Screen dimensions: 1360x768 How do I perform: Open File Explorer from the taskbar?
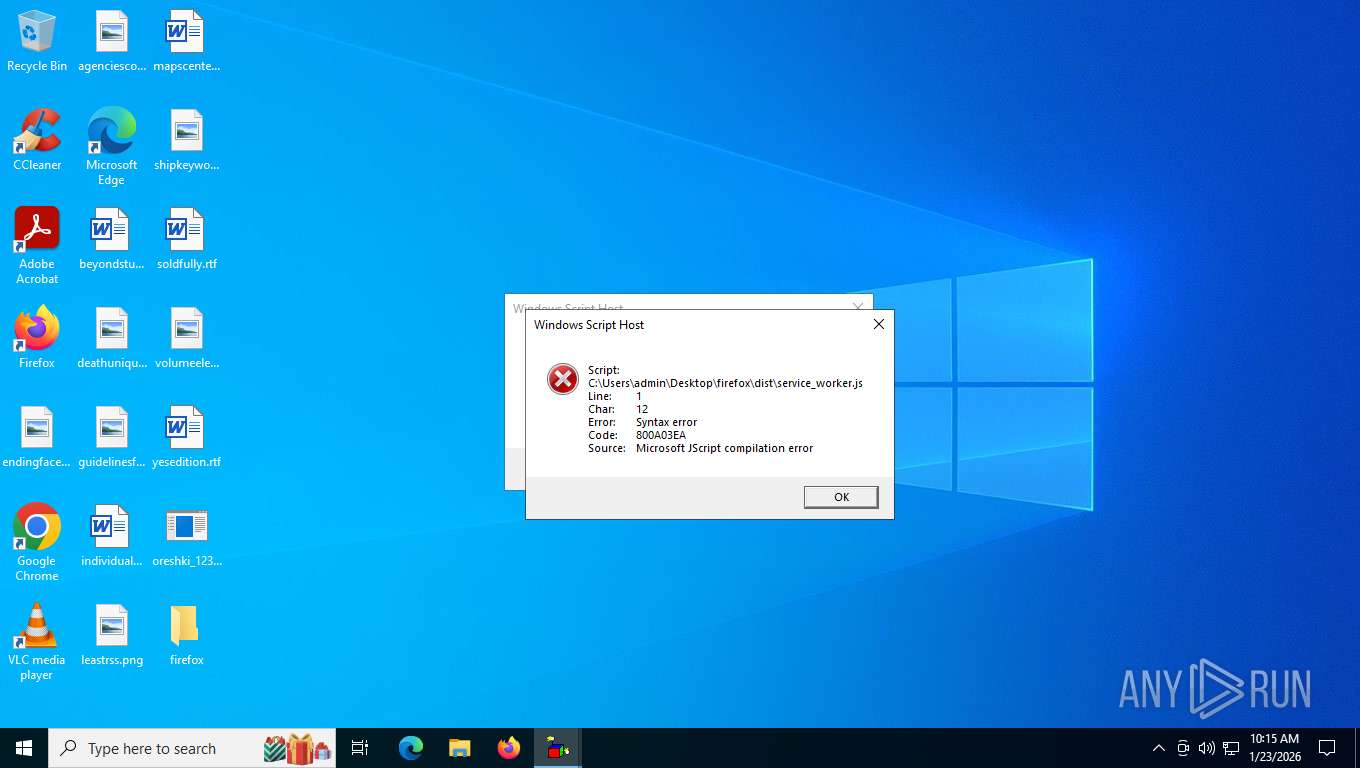pyautogui.click(x=459, y=748)
